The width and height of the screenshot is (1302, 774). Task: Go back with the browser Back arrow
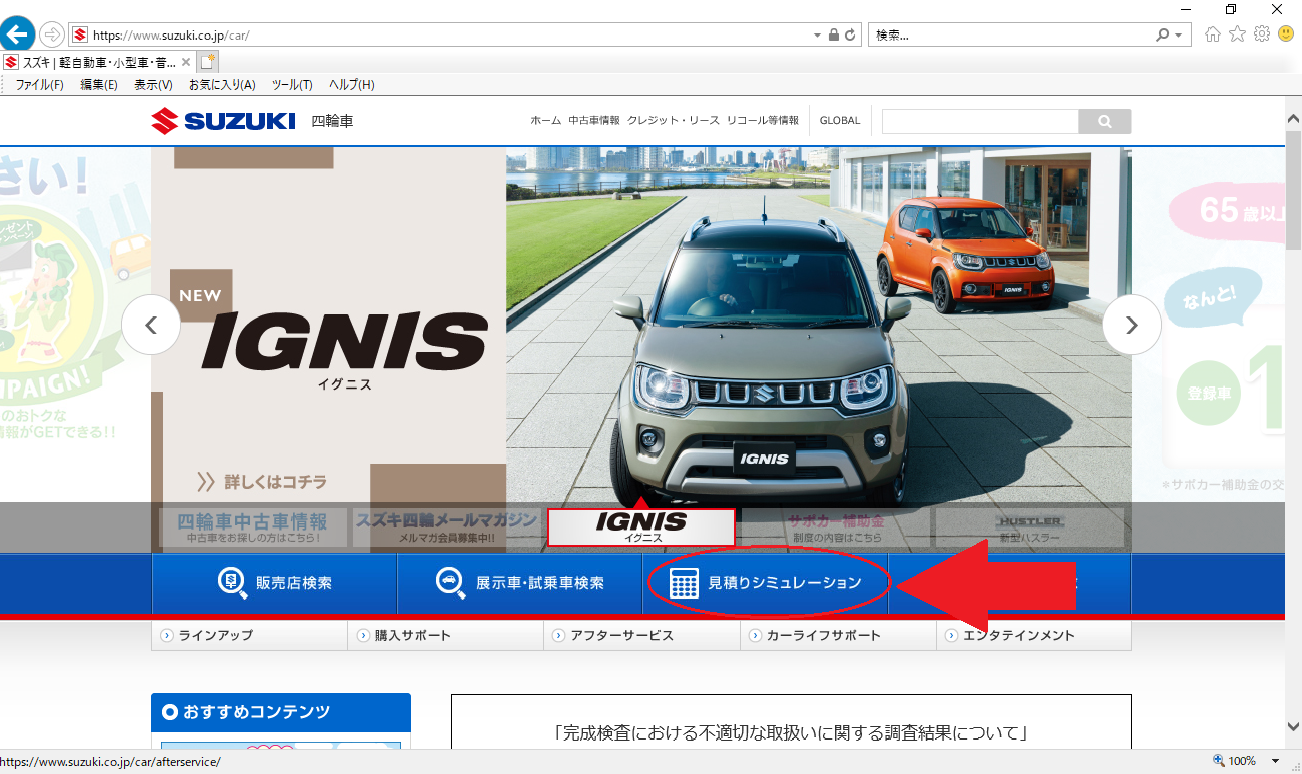17,35
